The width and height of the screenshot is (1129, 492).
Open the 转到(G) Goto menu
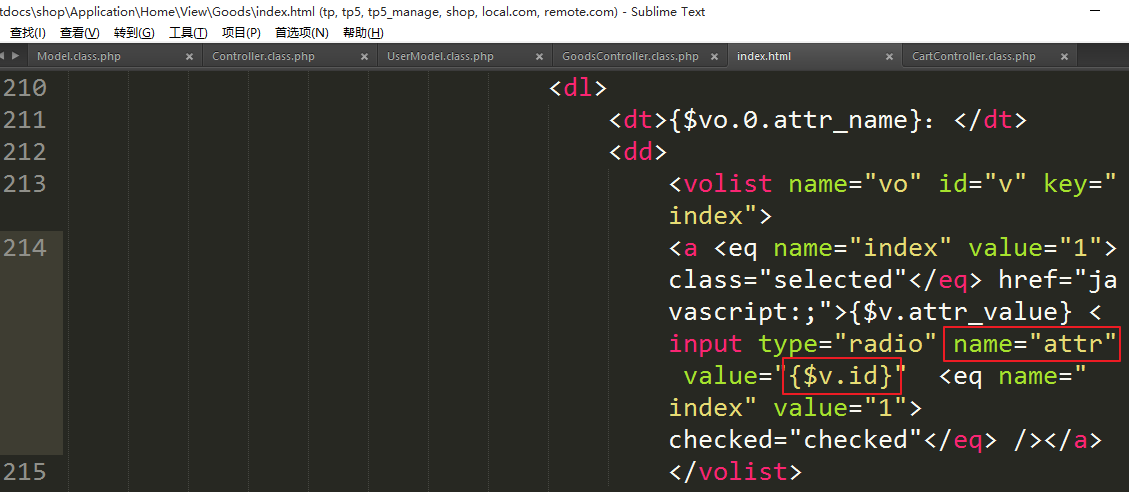[134, 33]
